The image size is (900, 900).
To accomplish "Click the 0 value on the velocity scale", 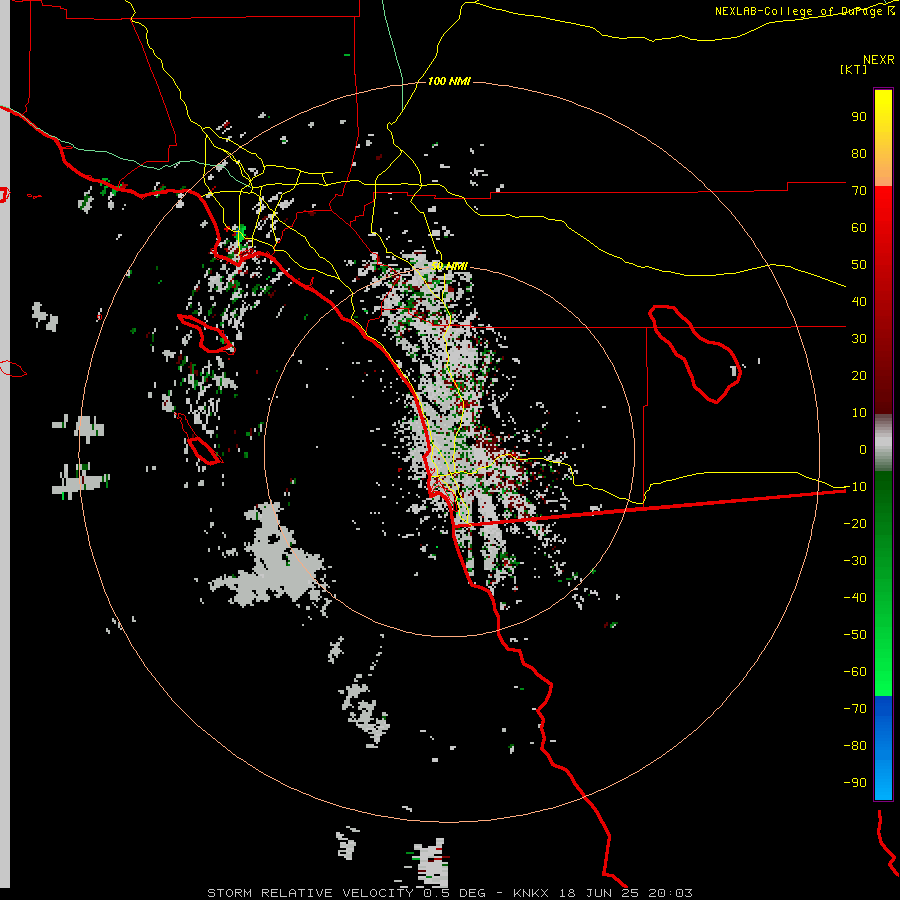I will [863, 450].
